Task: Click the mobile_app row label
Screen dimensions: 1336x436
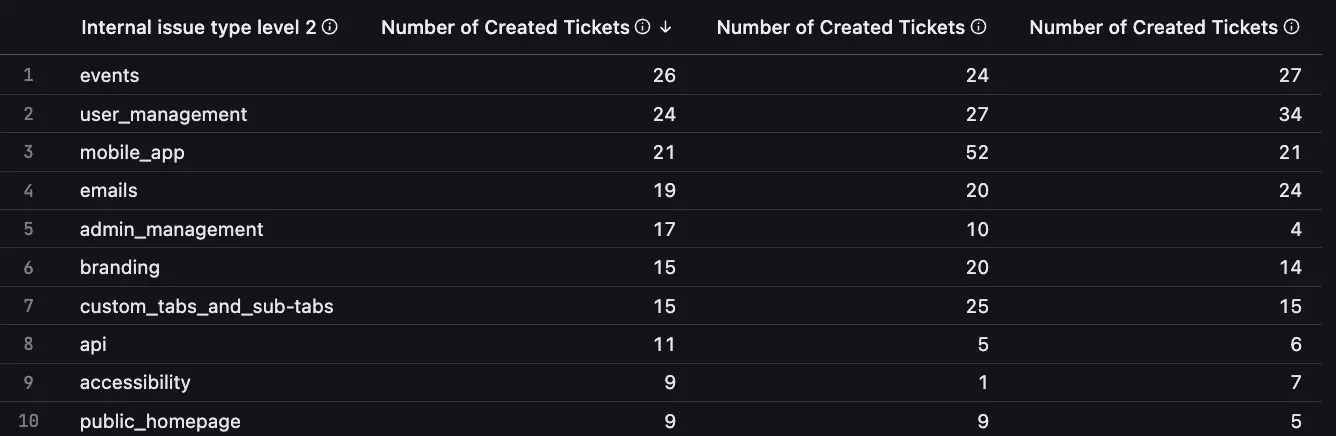Action: (x=132, y=153)
